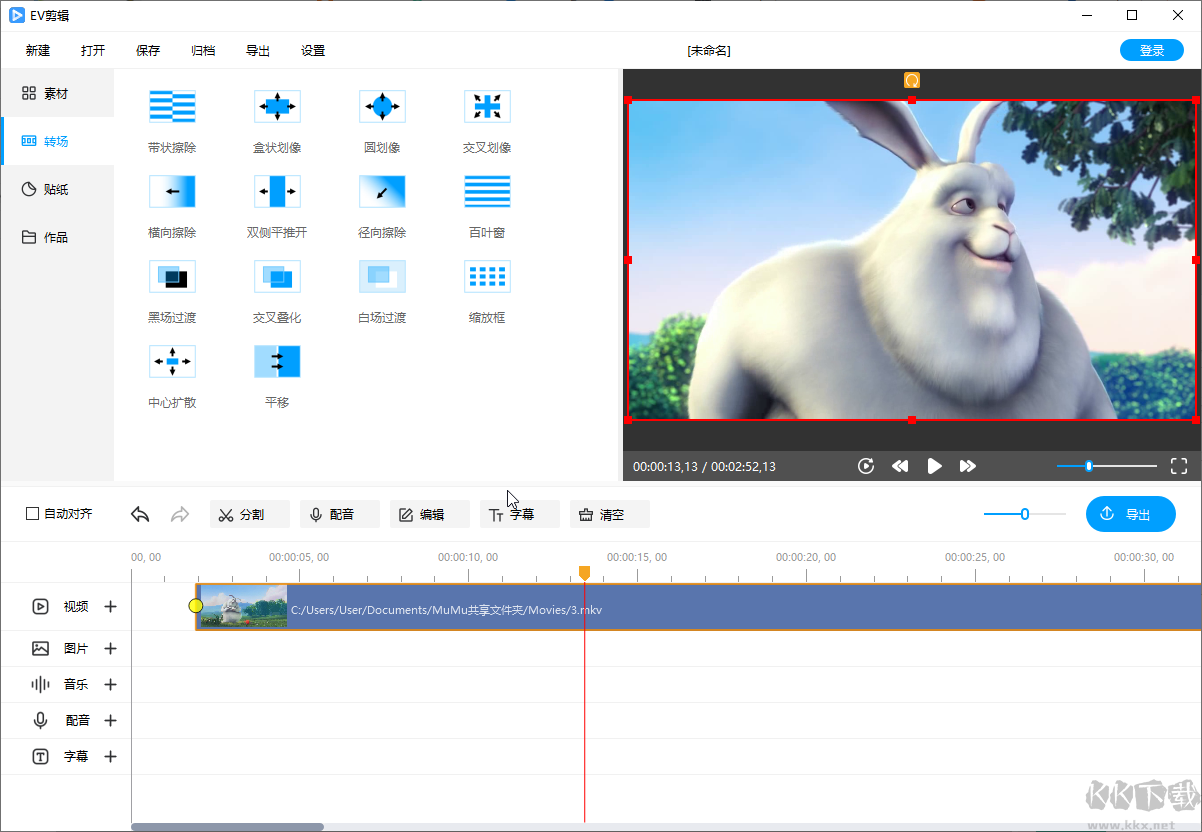Click the video clip thumbnail on timeline
This screenshot has width=1202, height=832.
243,608
